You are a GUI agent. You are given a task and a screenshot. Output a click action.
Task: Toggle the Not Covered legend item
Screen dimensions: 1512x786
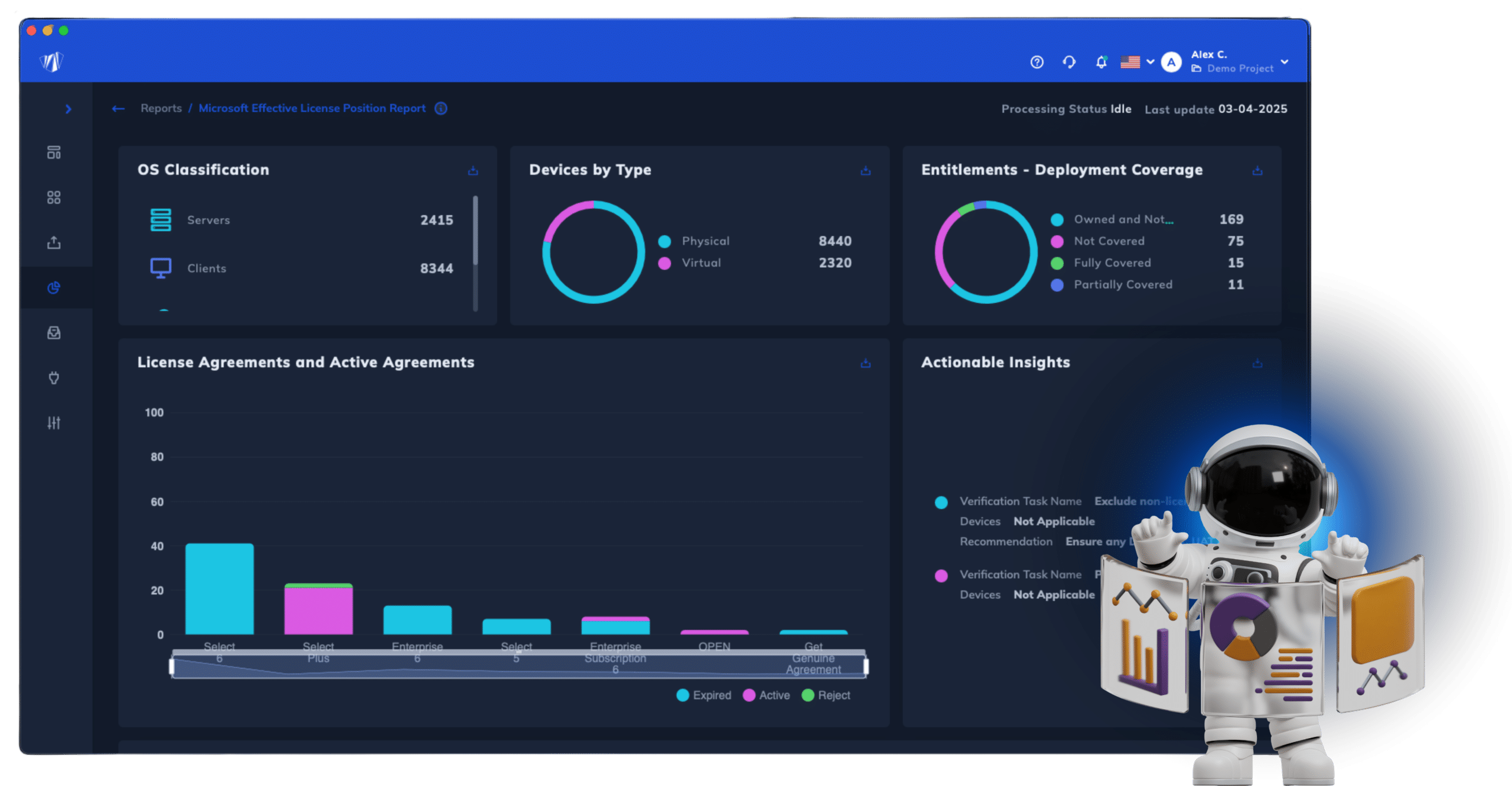pos(1098,241)
